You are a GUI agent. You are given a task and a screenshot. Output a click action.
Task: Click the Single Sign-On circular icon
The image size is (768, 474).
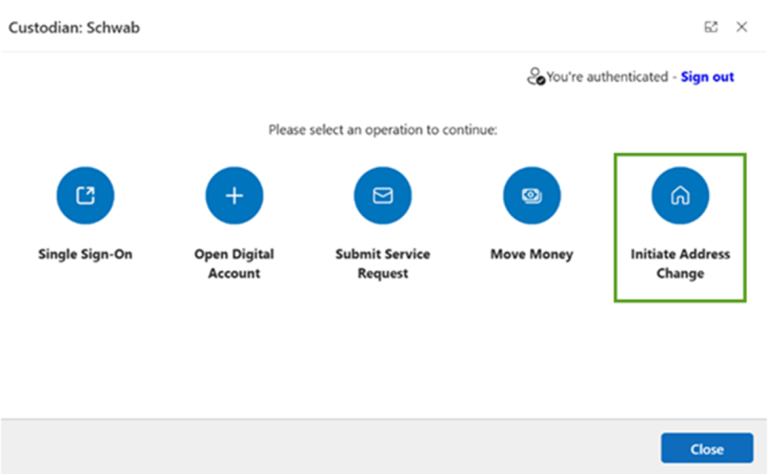[x=85, y=195]
